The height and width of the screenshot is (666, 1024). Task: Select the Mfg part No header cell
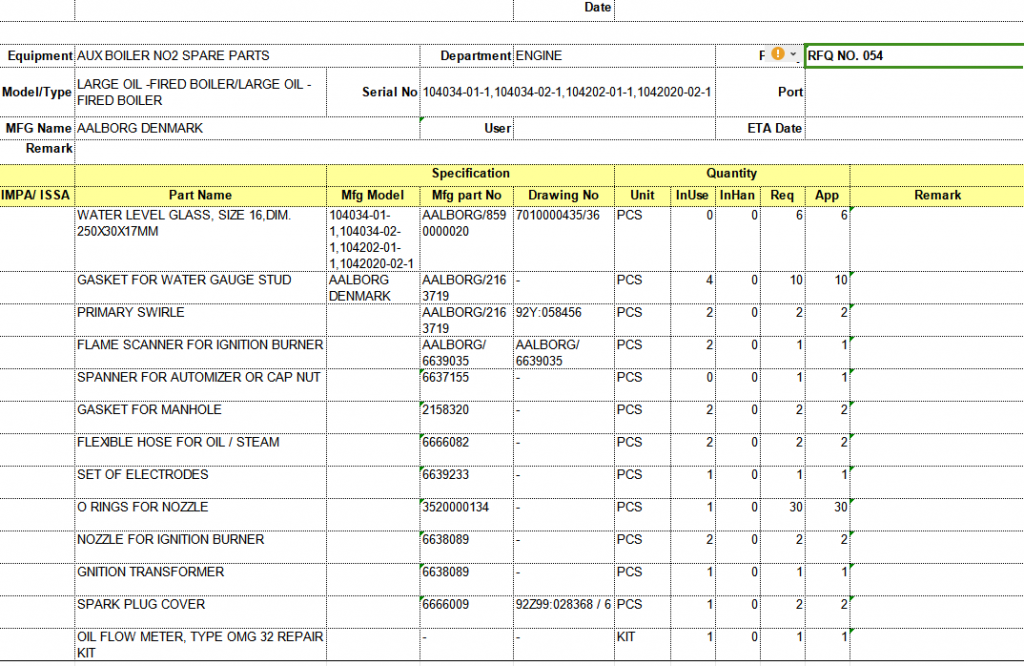[x=466, y=195]
